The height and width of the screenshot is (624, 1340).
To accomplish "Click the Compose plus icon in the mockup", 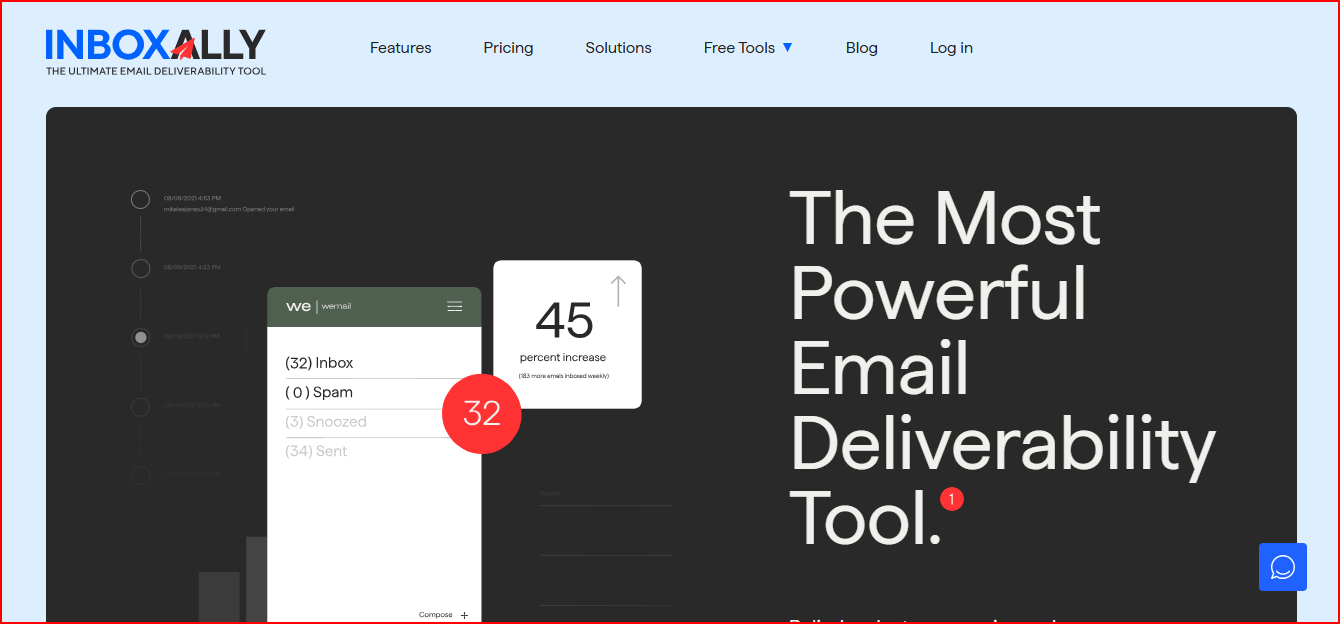I will coord(463,615).
